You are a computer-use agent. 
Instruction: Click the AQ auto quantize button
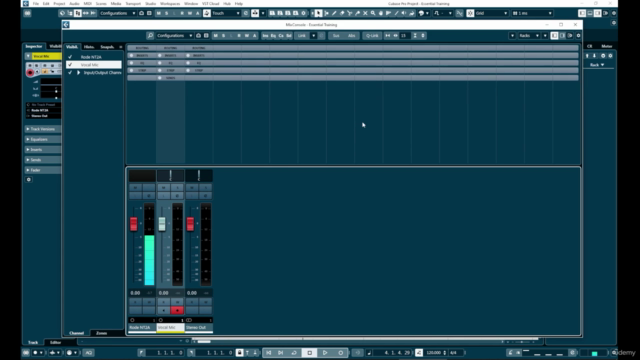89,353
